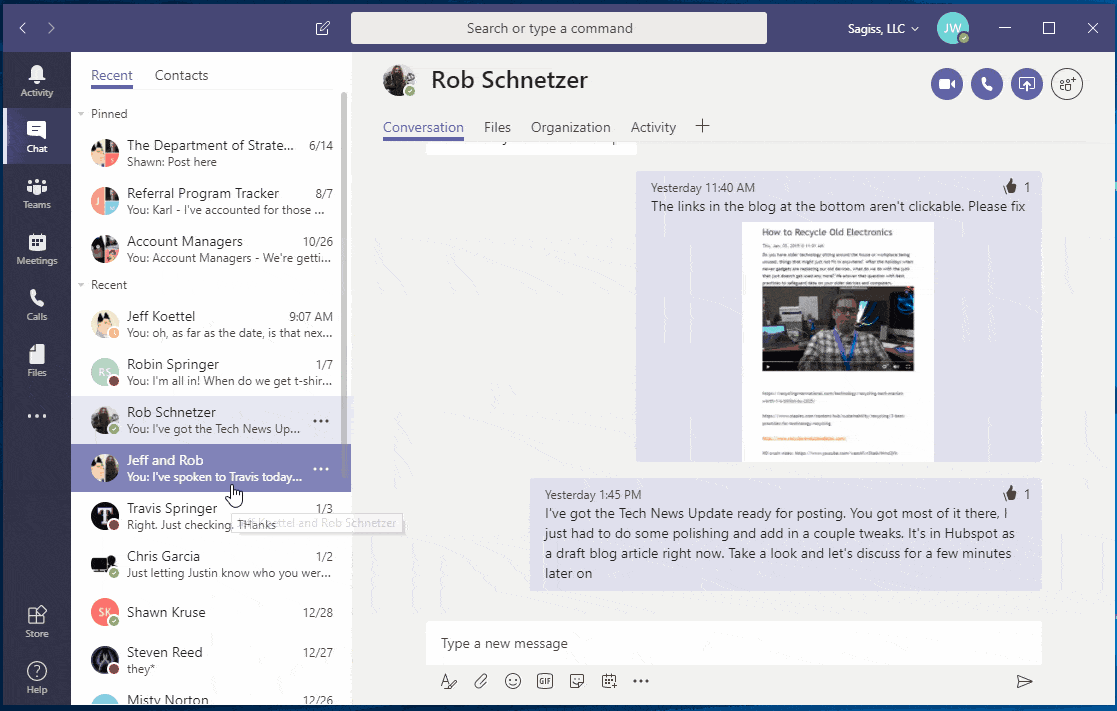Open JW profile avatar menu
1117x711 pixels.
click(952, 28)
